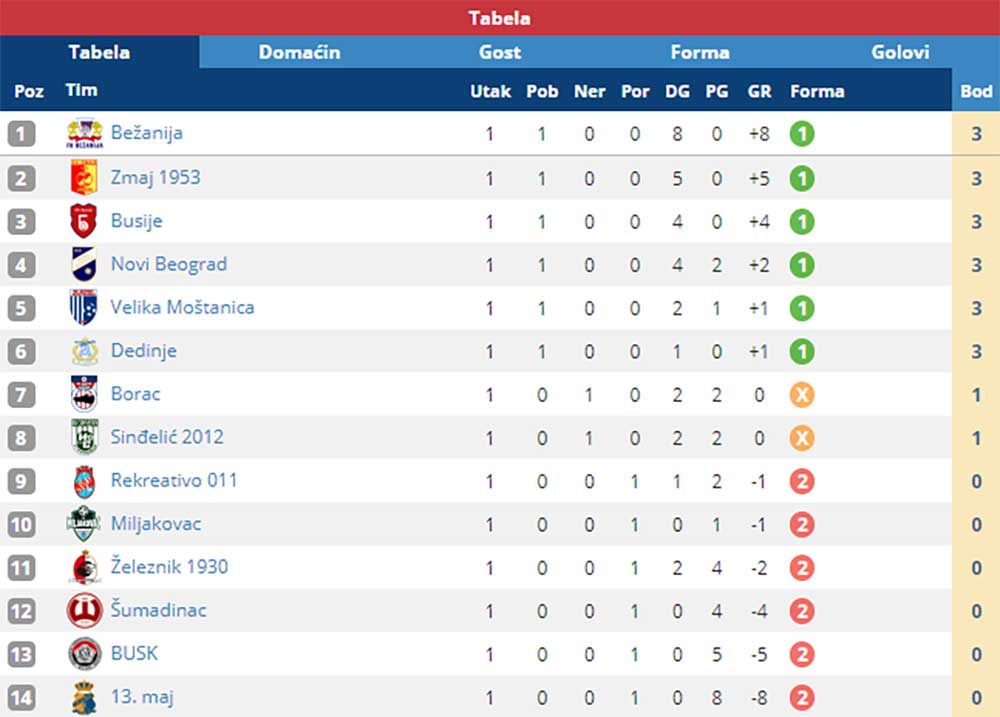Click the Bod column header
The height and width of the screenshot is (717, 1000).
point(976,91)
